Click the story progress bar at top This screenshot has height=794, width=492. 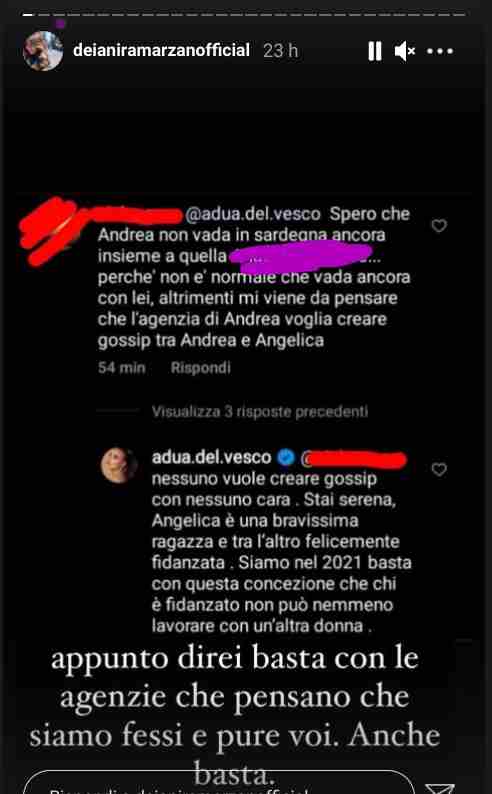click(x=244, y=15)
